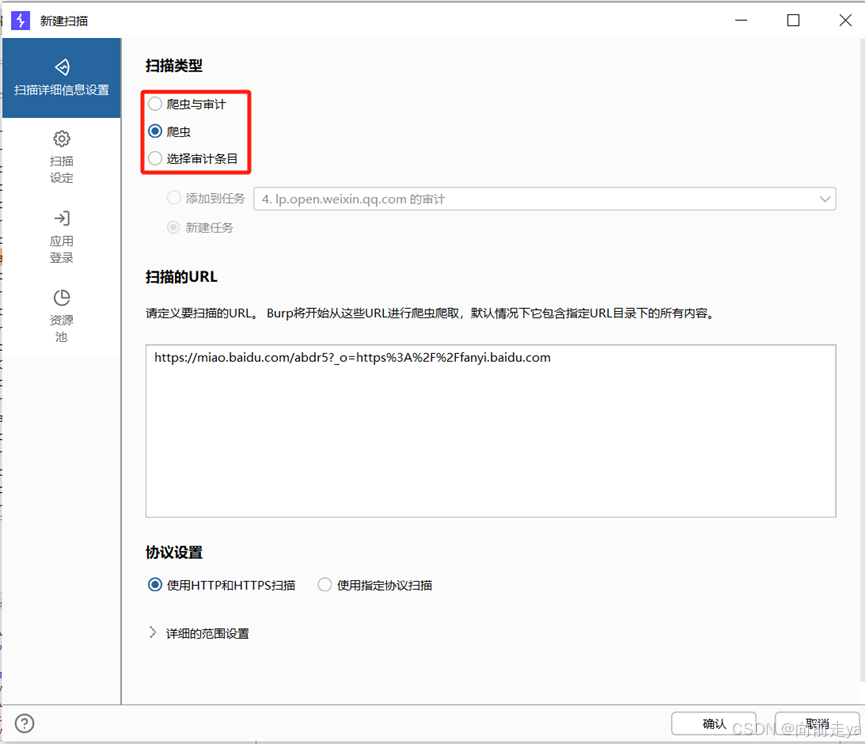Open the lp.open.weixin.qq.com 的审计 dropdown

coord(544,199)
